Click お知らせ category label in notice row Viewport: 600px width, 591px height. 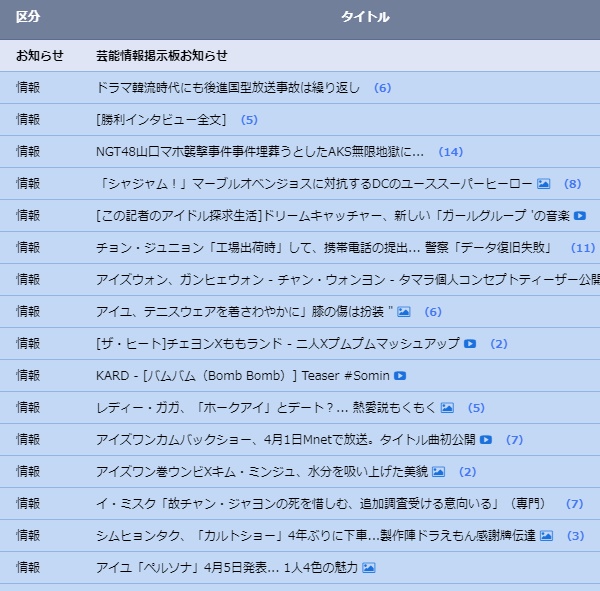pos(39,56)
